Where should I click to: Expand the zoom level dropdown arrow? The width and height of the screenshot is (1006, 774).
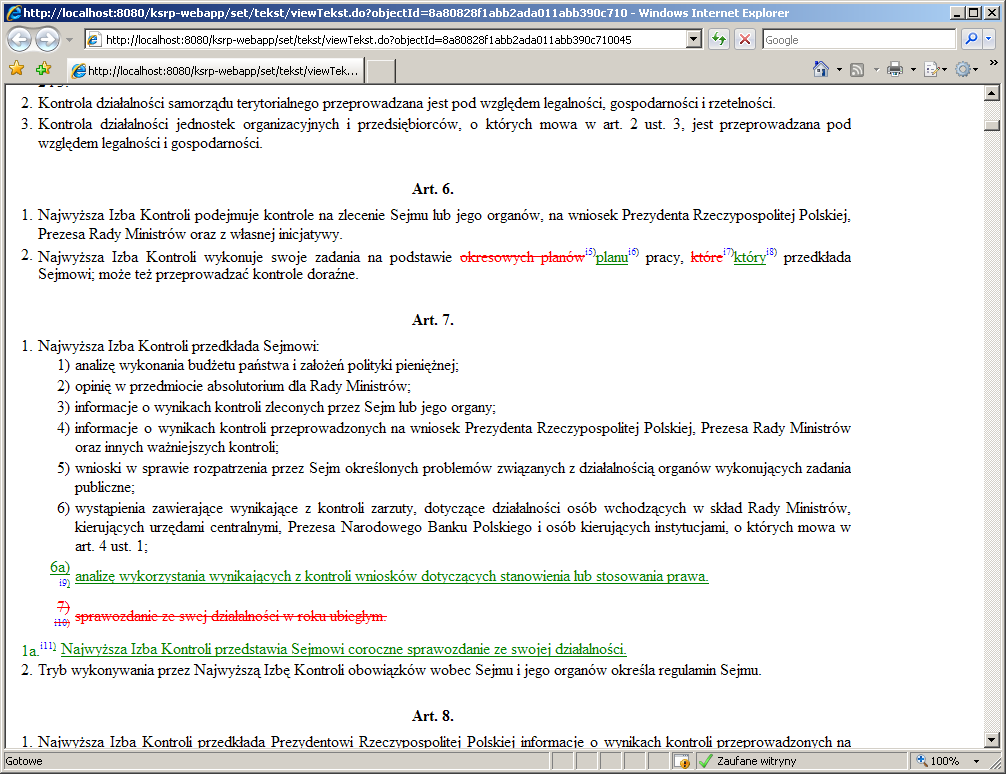976,761
